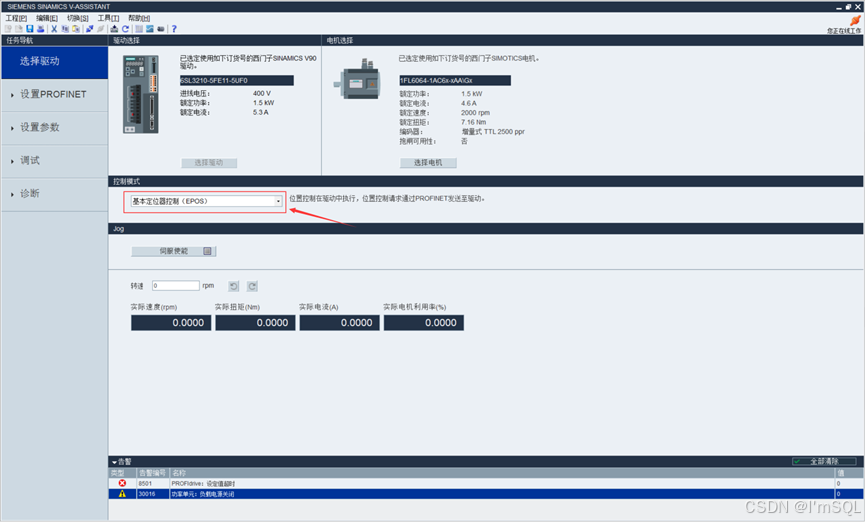Click the motor order number 1FL6064 field
This screenshot has height=522, width=865.
point(455,81)
